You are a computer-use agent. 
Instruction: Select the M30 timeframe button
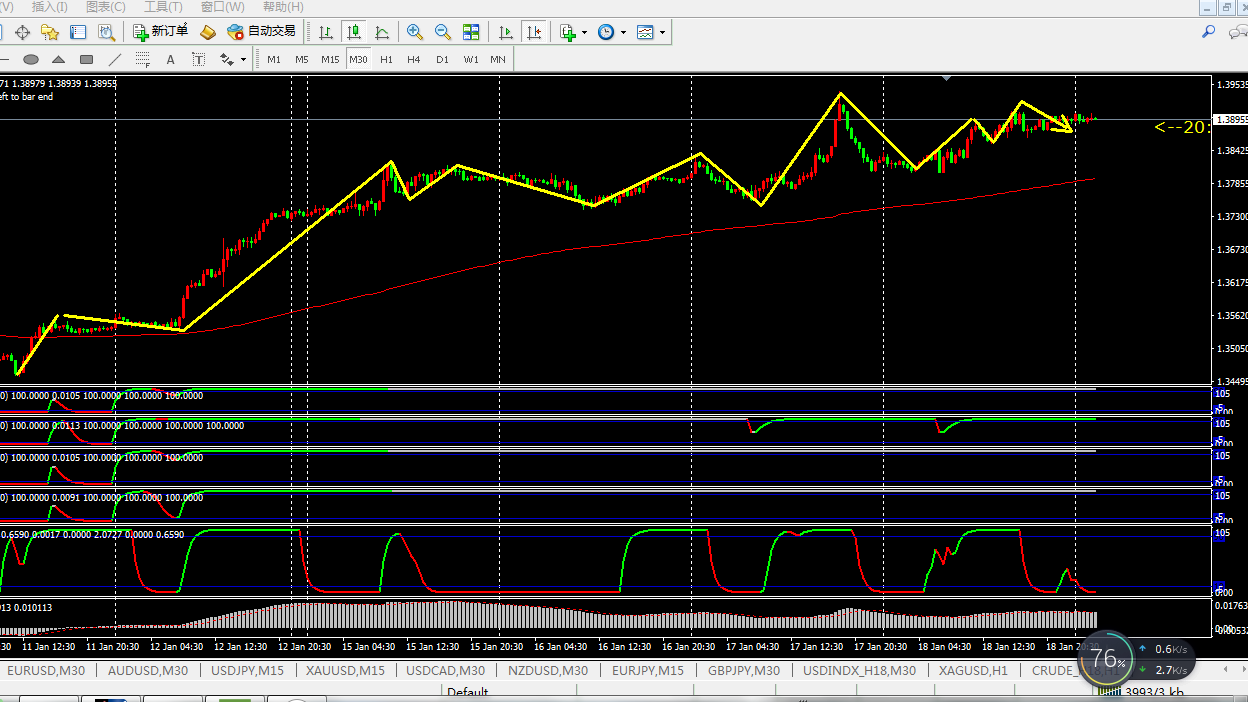click(358, 59)
